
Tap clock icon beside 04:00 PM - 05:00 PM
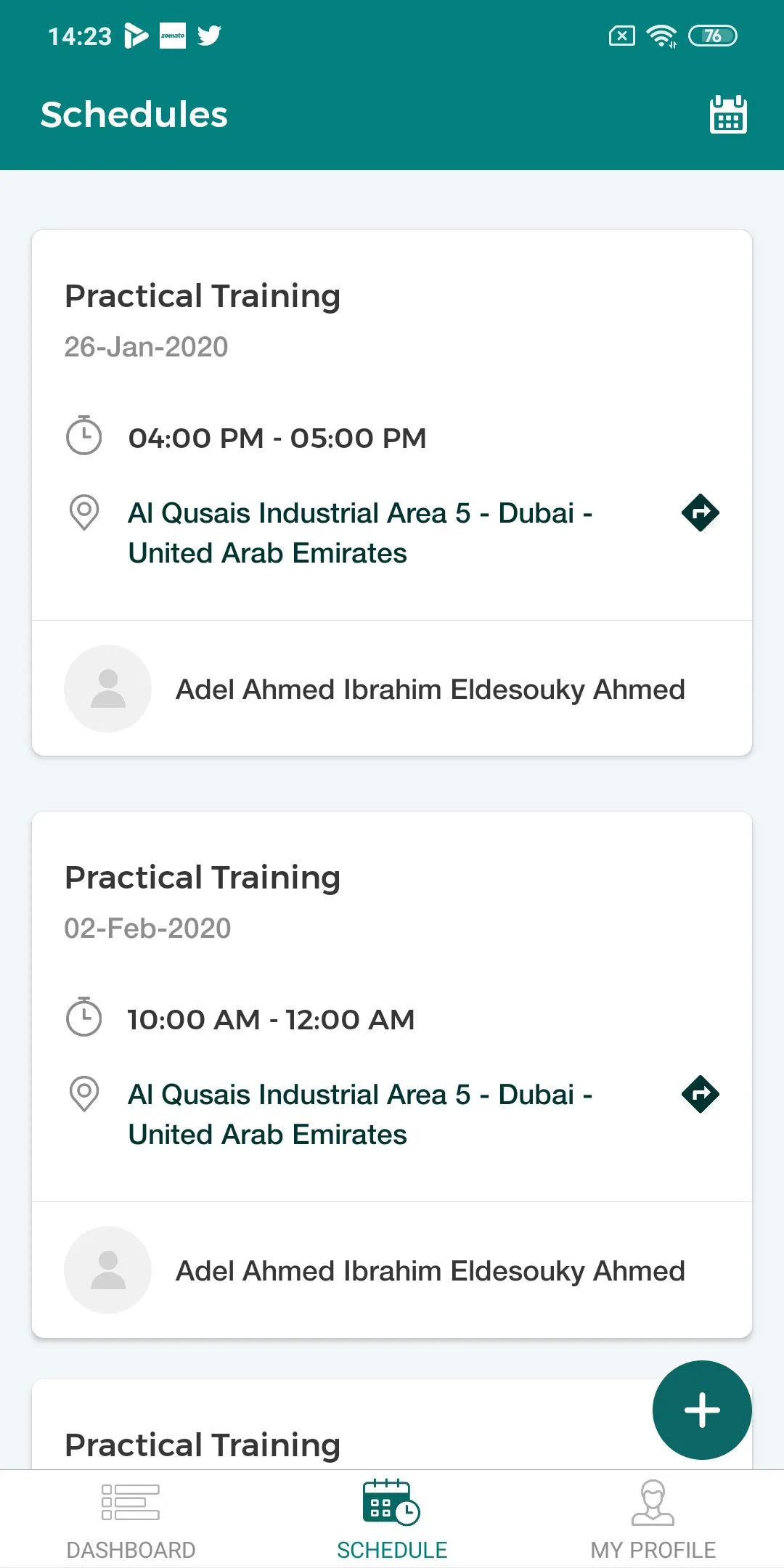point(84,436)
